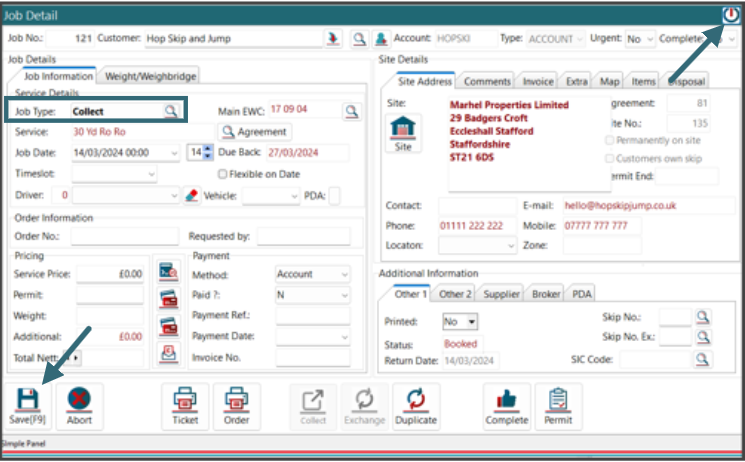Open the SIC Code lookup magnifier
Viewport: 745px width, 462px height.
[702, 359]
